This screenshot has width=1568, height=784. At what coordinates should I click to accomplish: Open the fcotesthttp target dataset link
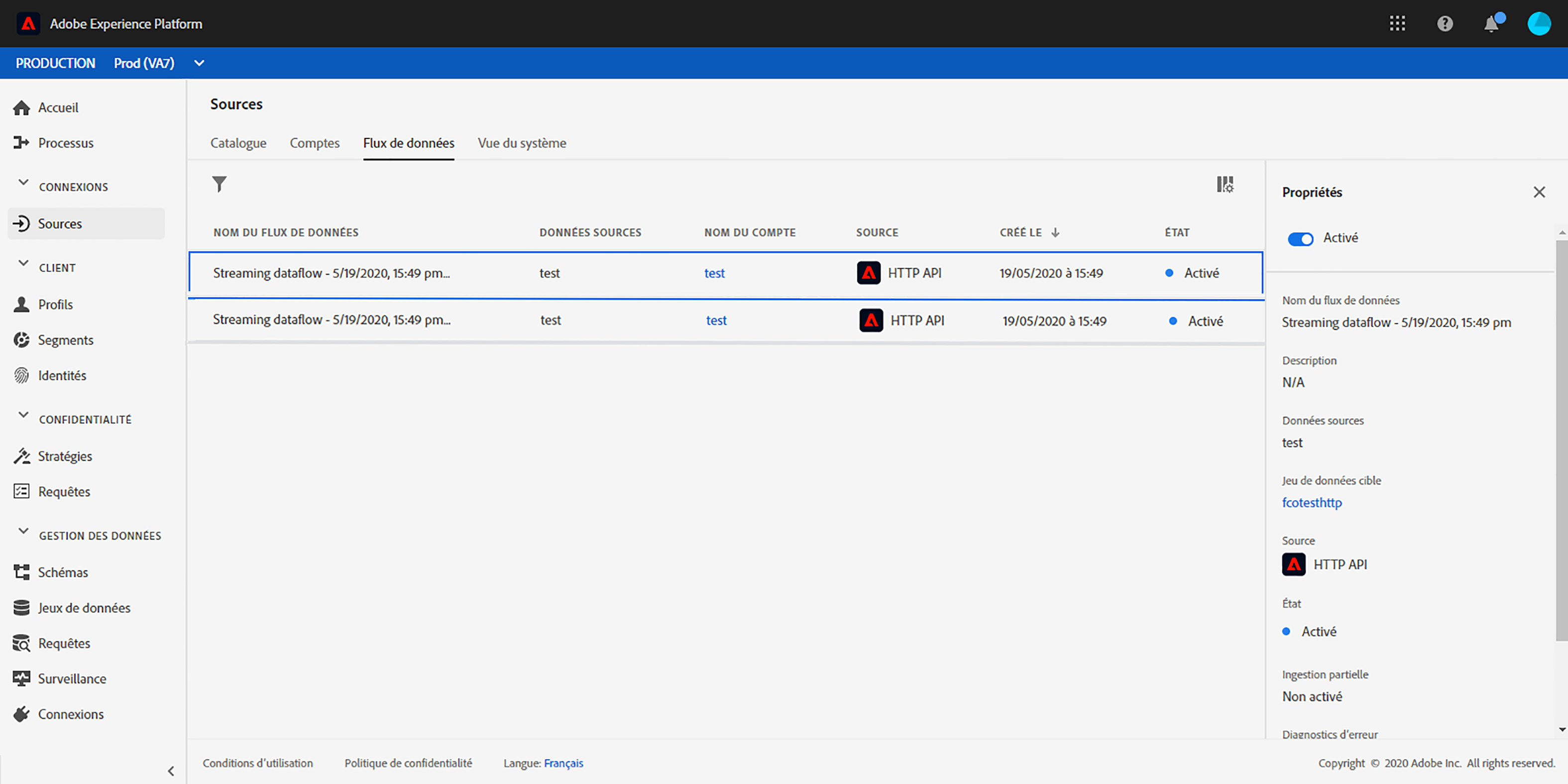1312,503
